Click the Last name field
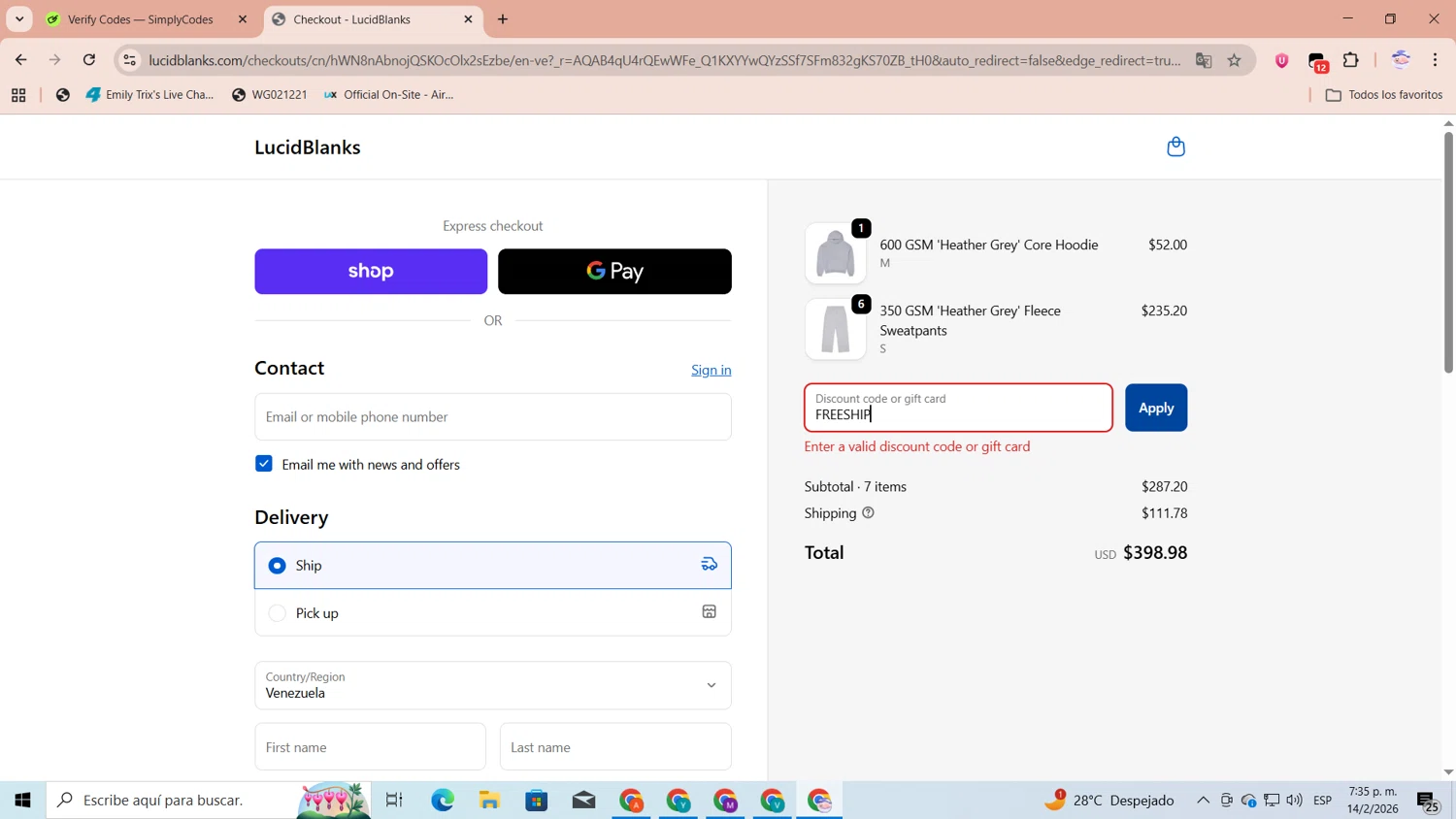 click(615, 747)
